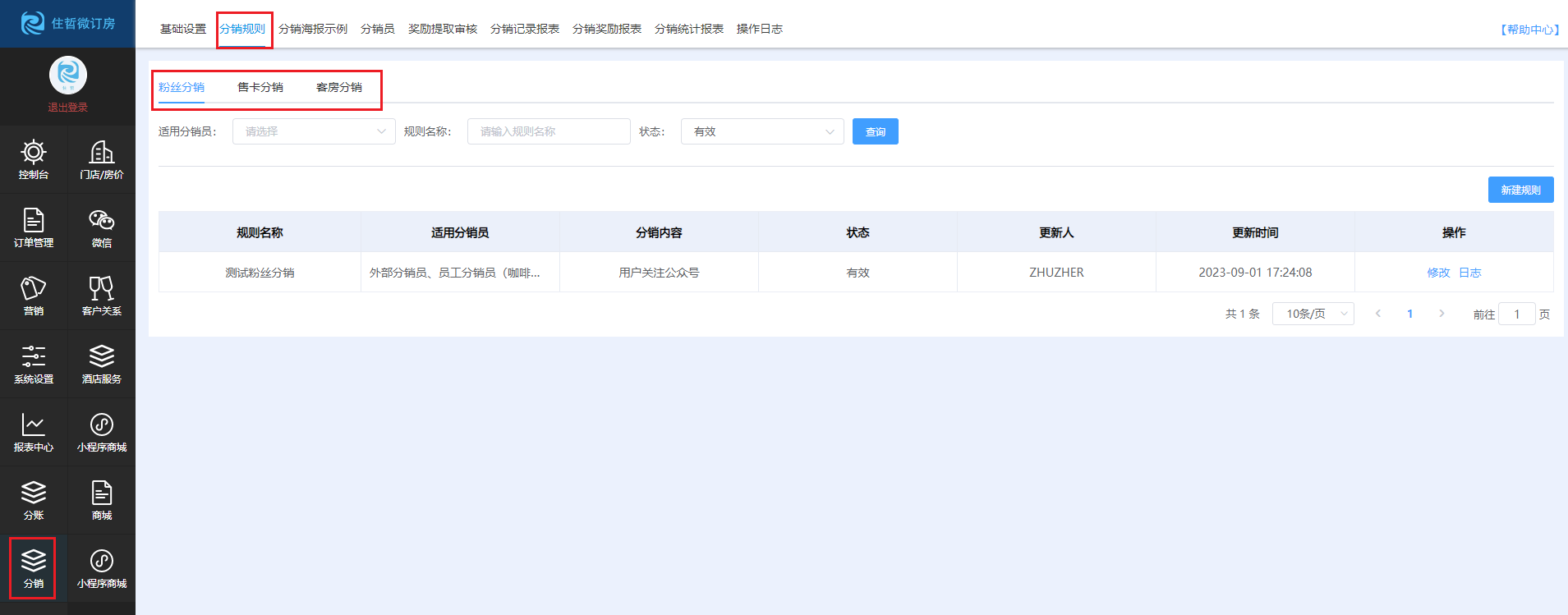1568x615 pixels.
Task: Click the 用户关注公众号 content cell
Action: (659, 273)
